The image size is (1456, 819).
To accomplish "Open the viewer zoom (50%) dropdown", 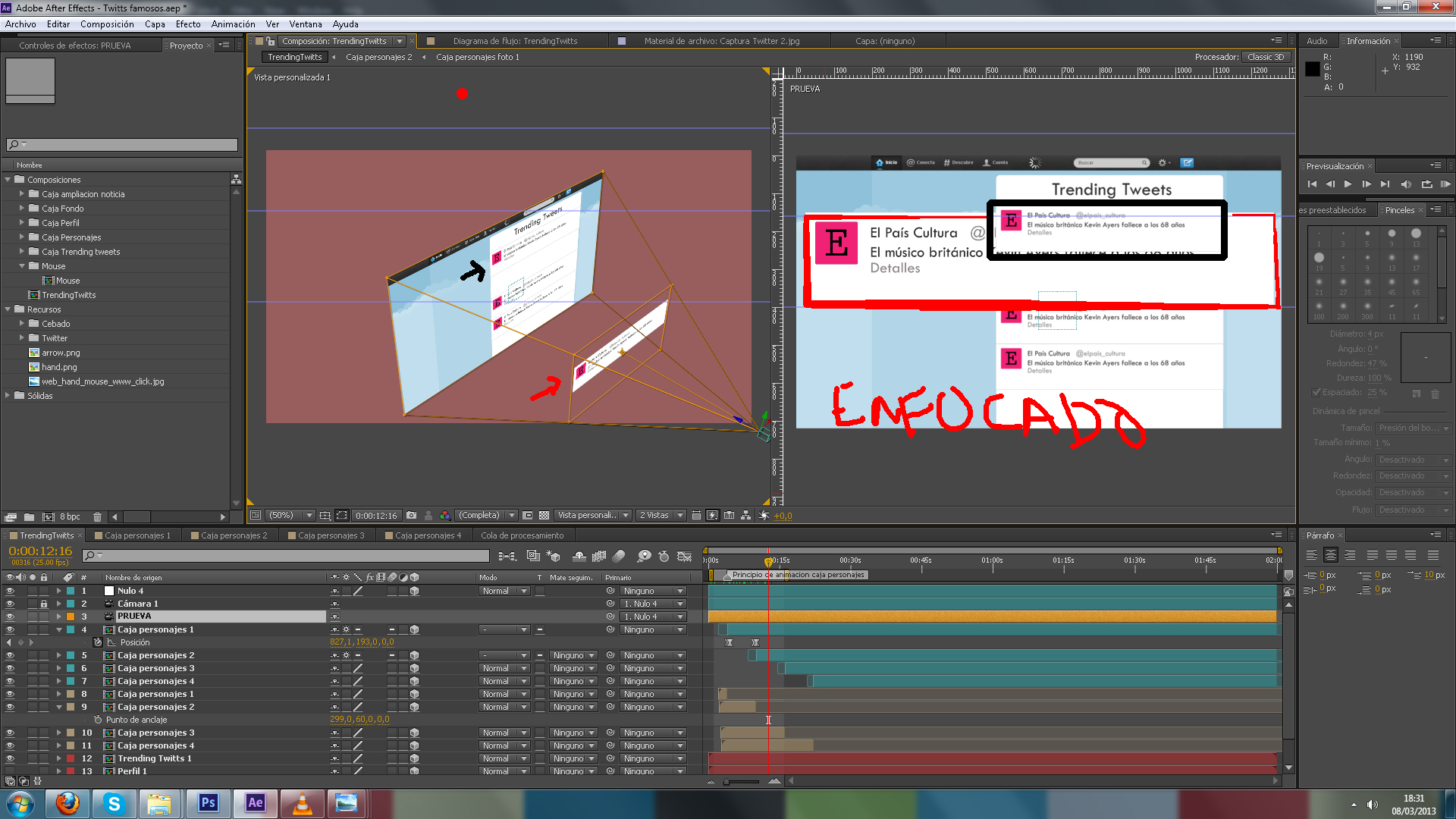I will pos(287,516).
